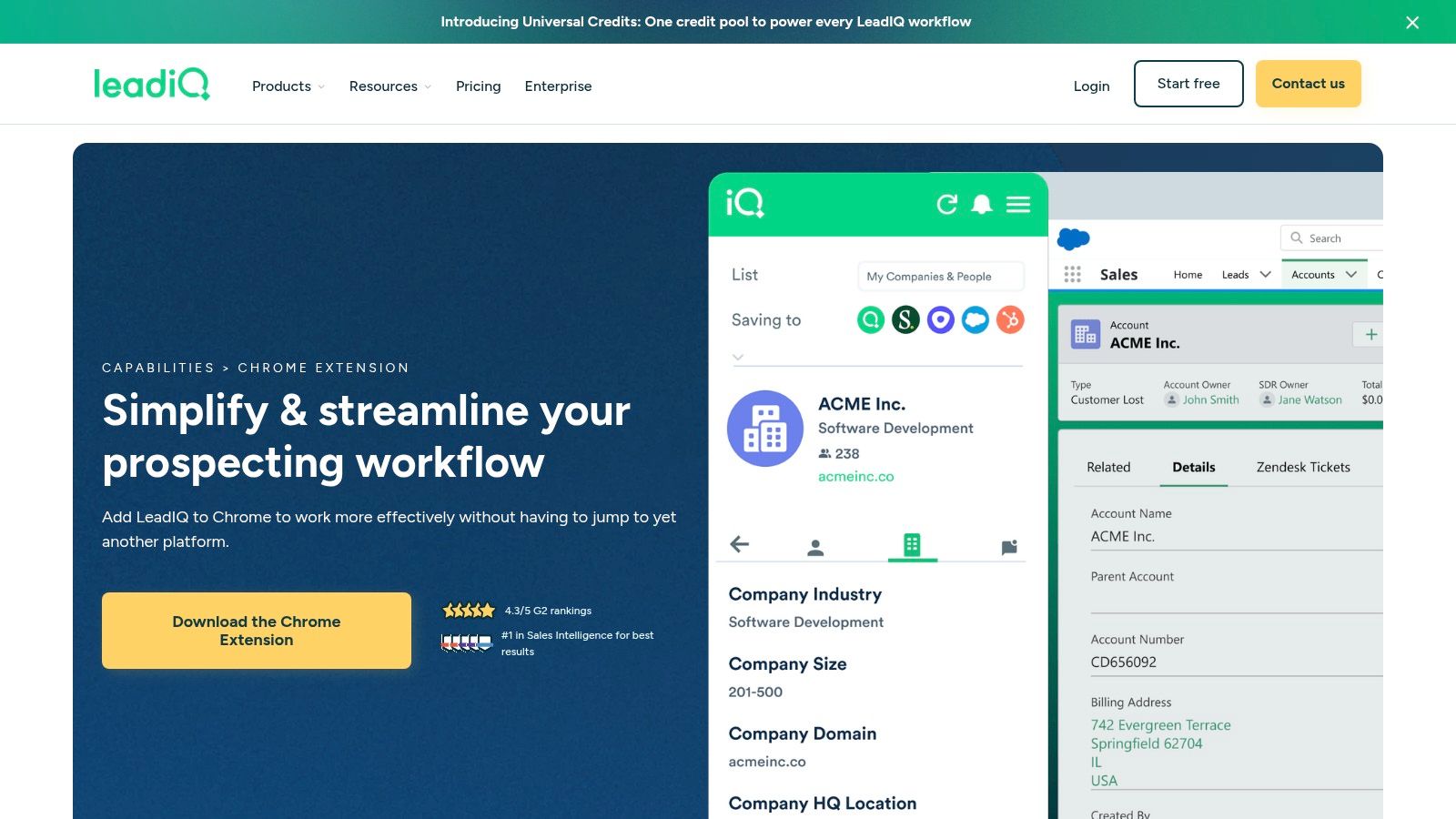Open the hamburger menu in the extension
The width and height of the screenshot is (1456, 819).
coord(1017,205)
